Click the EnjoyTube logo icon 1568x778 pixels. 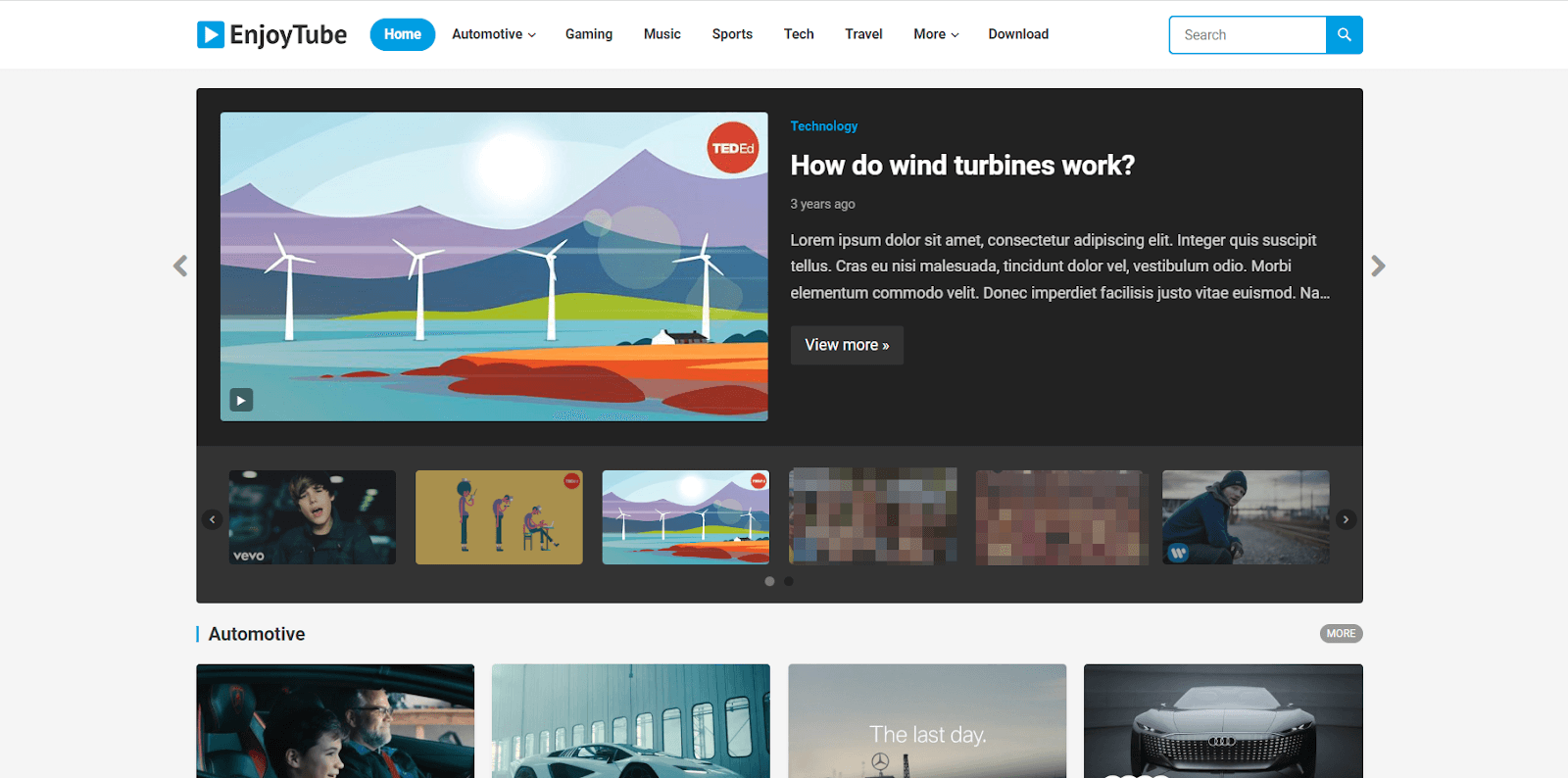pyautogui.click(x=211, y=35)
